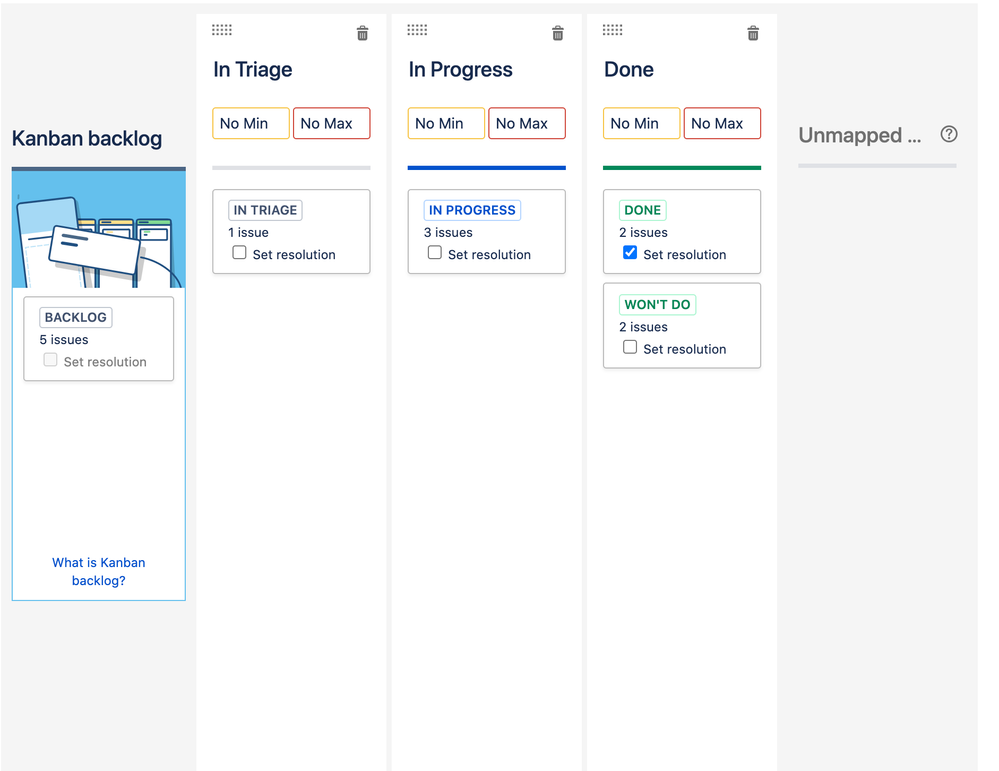The width and height of the screenshot is (999, 771).
Task: Click No Max field in Done column
Action: pyautogui.click(x=722, y=123)
